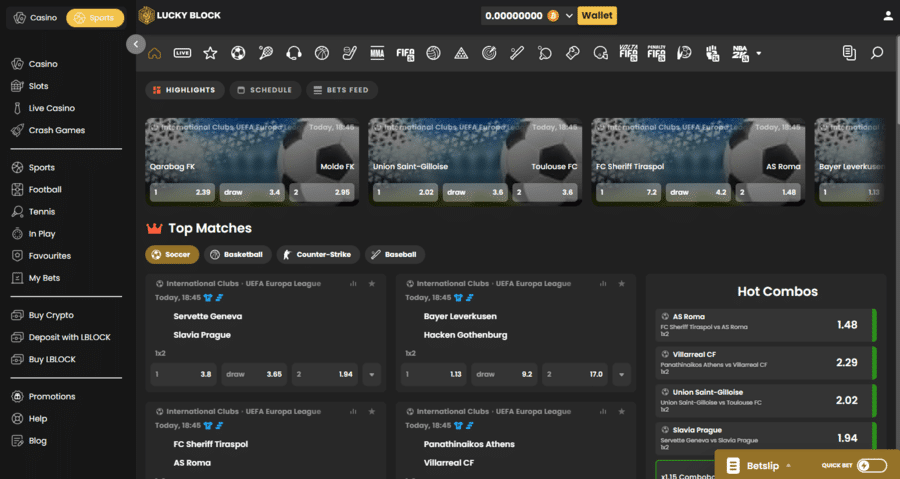Switch to Bets Feed tab
This screenshot has width=900, height=479.
click(x=342, y=90)
